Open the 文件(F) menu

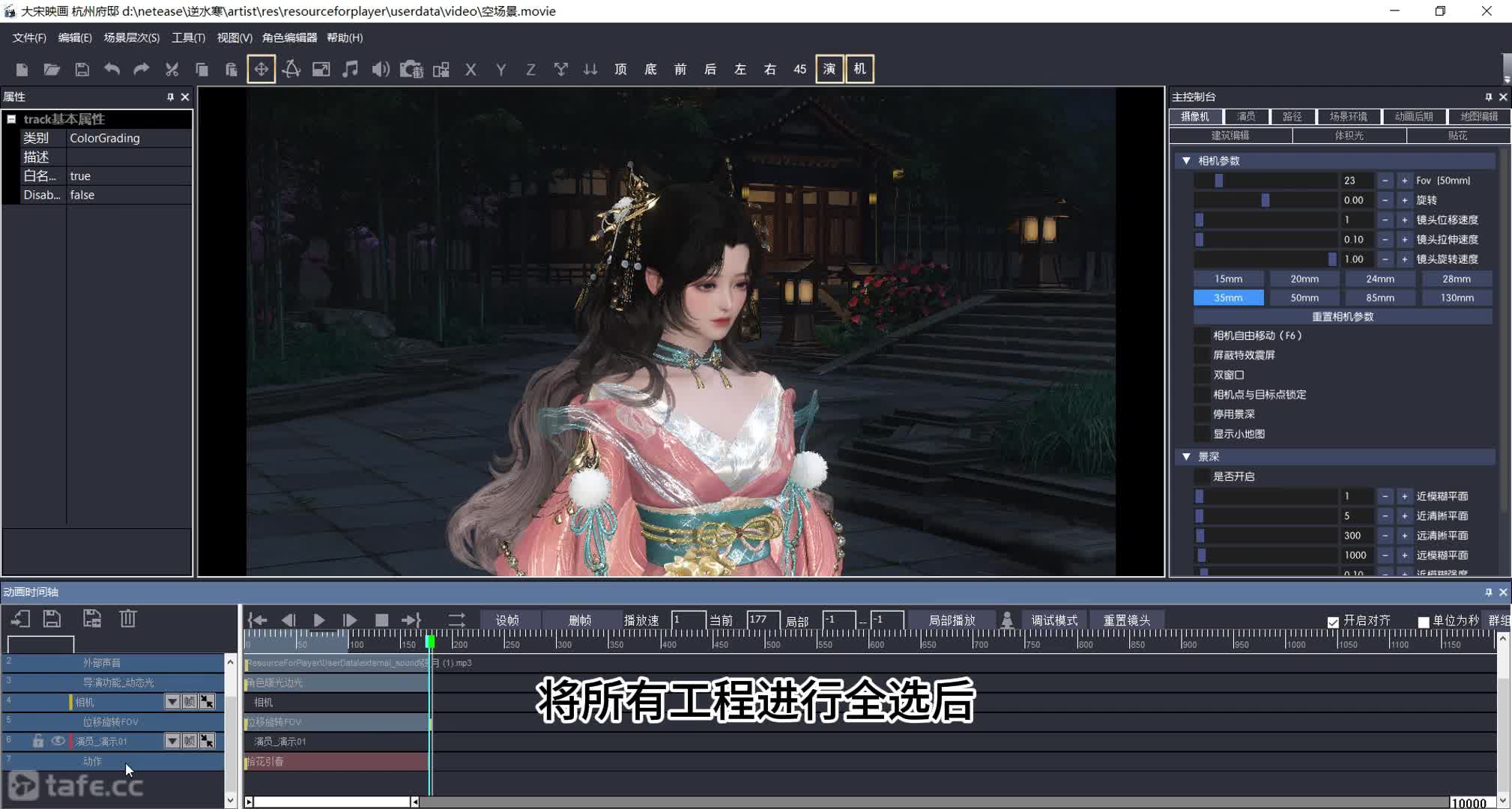pos(29,37)
